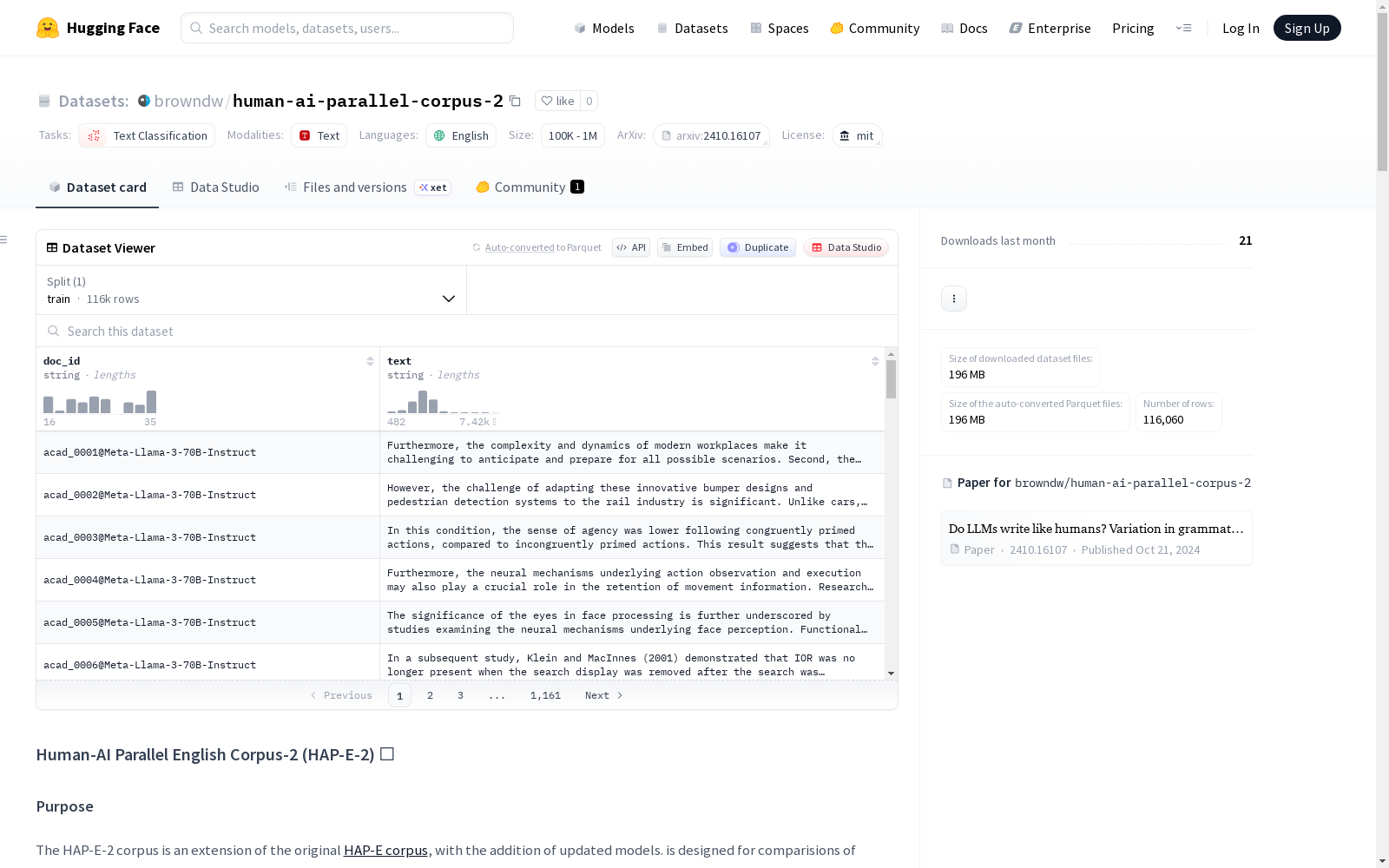Screen dimensions: 1389x868
Task: Open Models in the top navigation
Action: pos(604,28)
